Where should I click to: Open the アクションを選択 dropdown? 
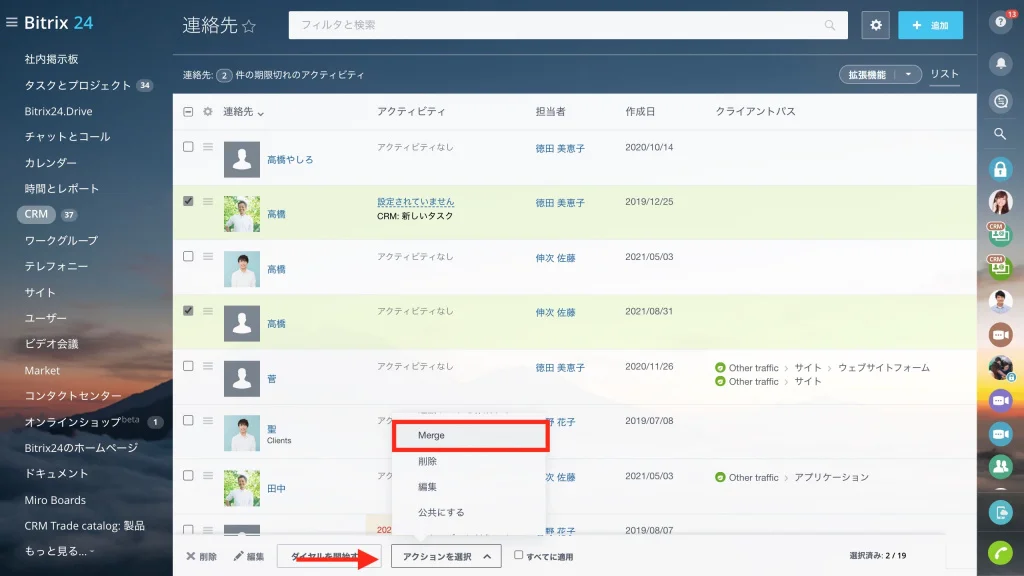446,556
